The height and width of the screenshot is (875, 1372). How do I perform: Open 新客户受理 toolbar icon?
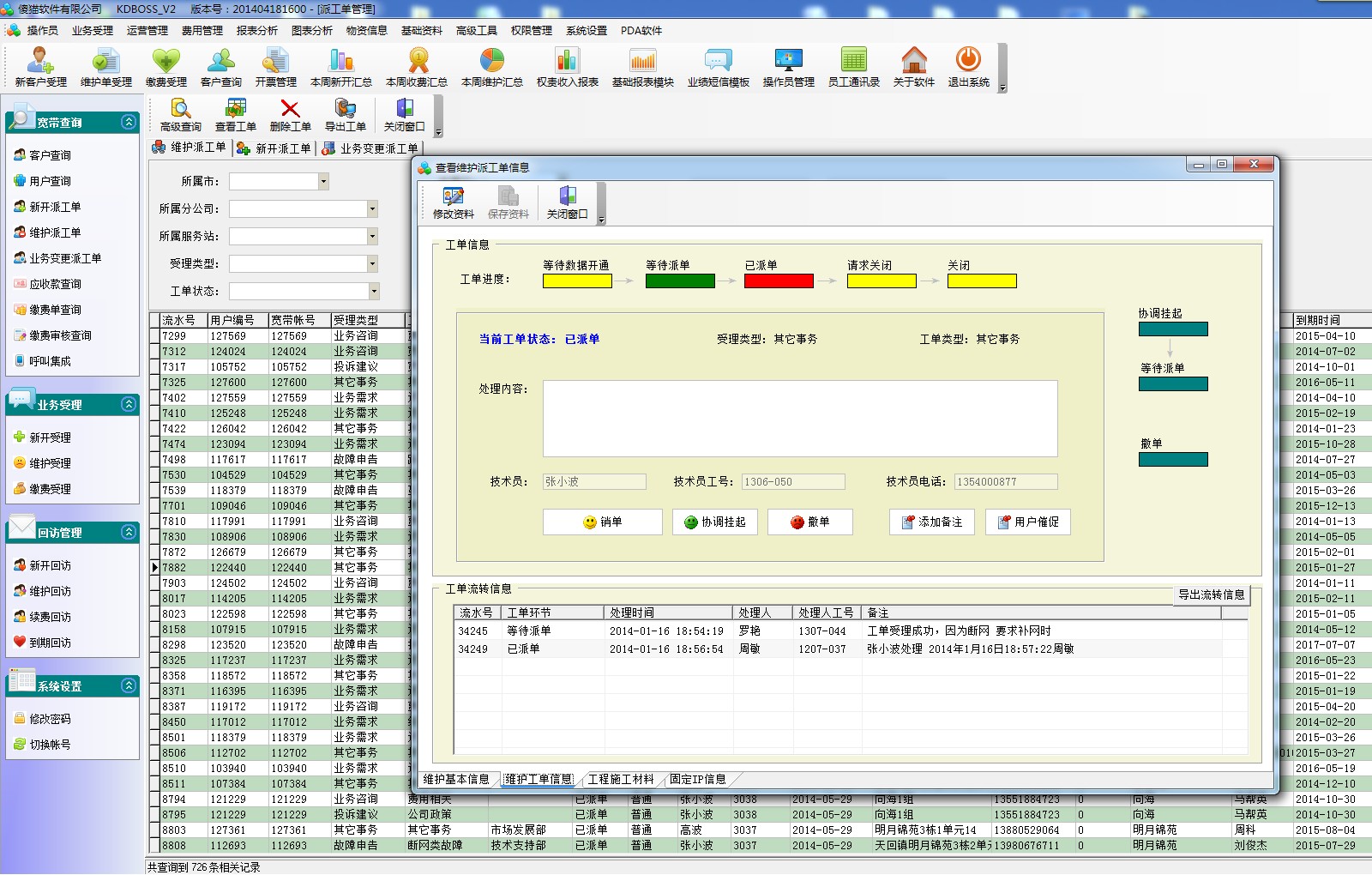pyautogui.click(x=40, y=67)
